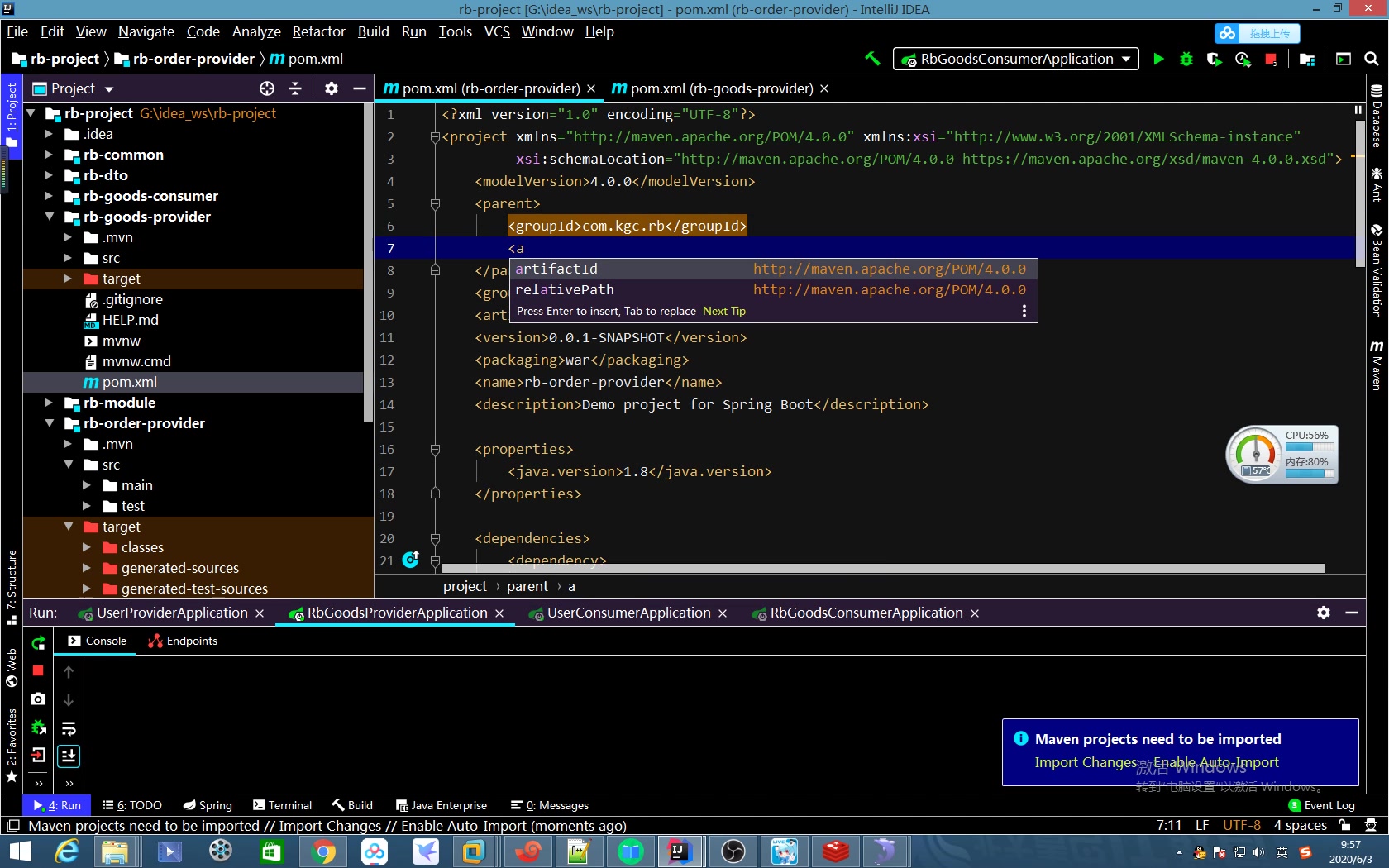Open the Navigate menu
This screenshot has width=1389, height=868.
pos(146,31)
